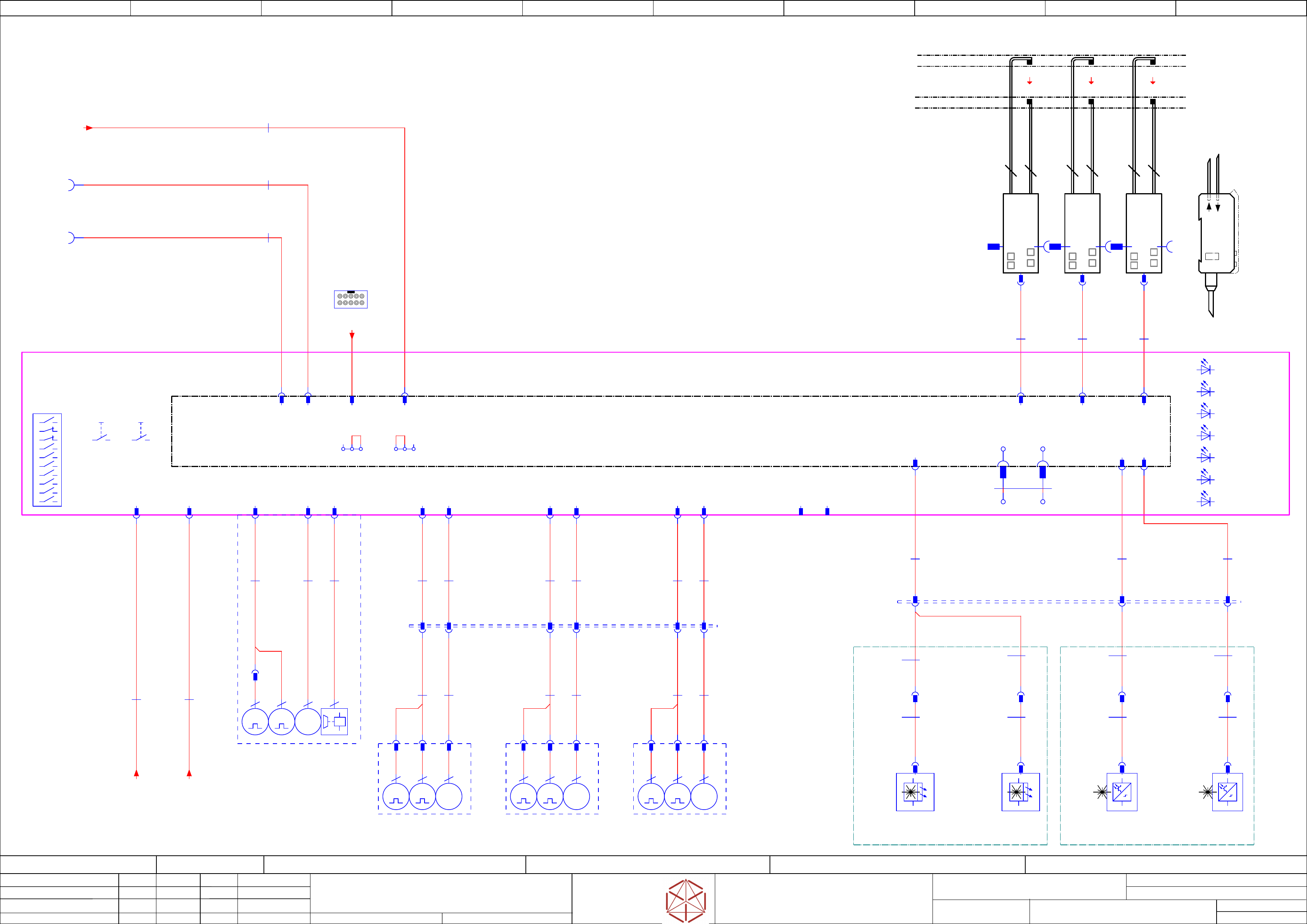Viewport: 1307px width, 924px height.
Task: Select the topmost LED symbol in column
Action: (x=1205, y=368)
